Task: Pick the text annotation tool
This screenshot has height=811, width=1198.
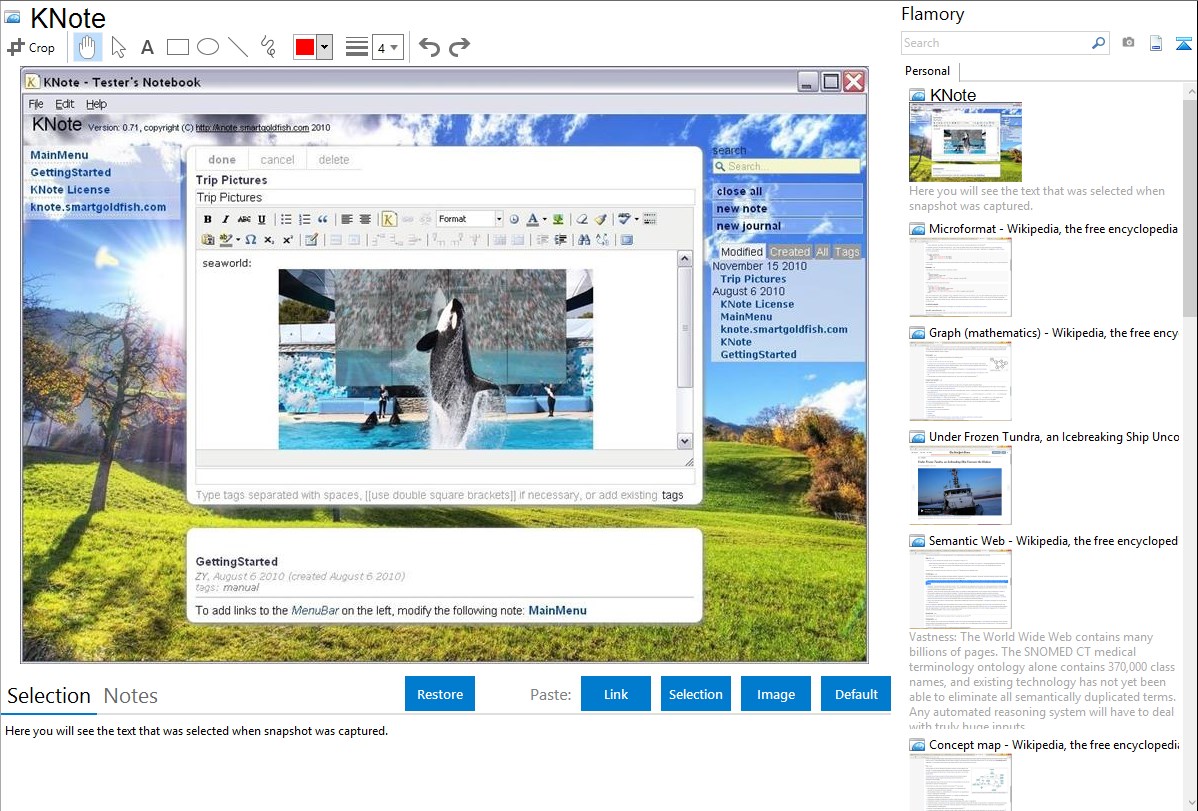Action: tap(147, 47)
